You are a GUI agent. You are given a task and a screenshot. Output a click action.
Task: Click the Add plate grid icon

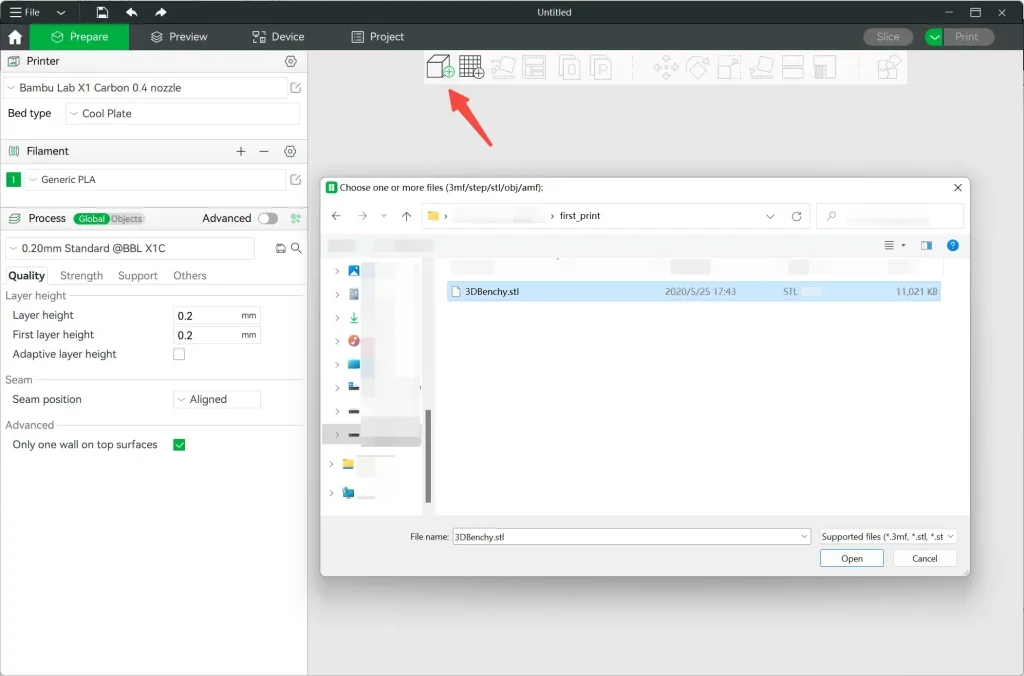[471, 67]
